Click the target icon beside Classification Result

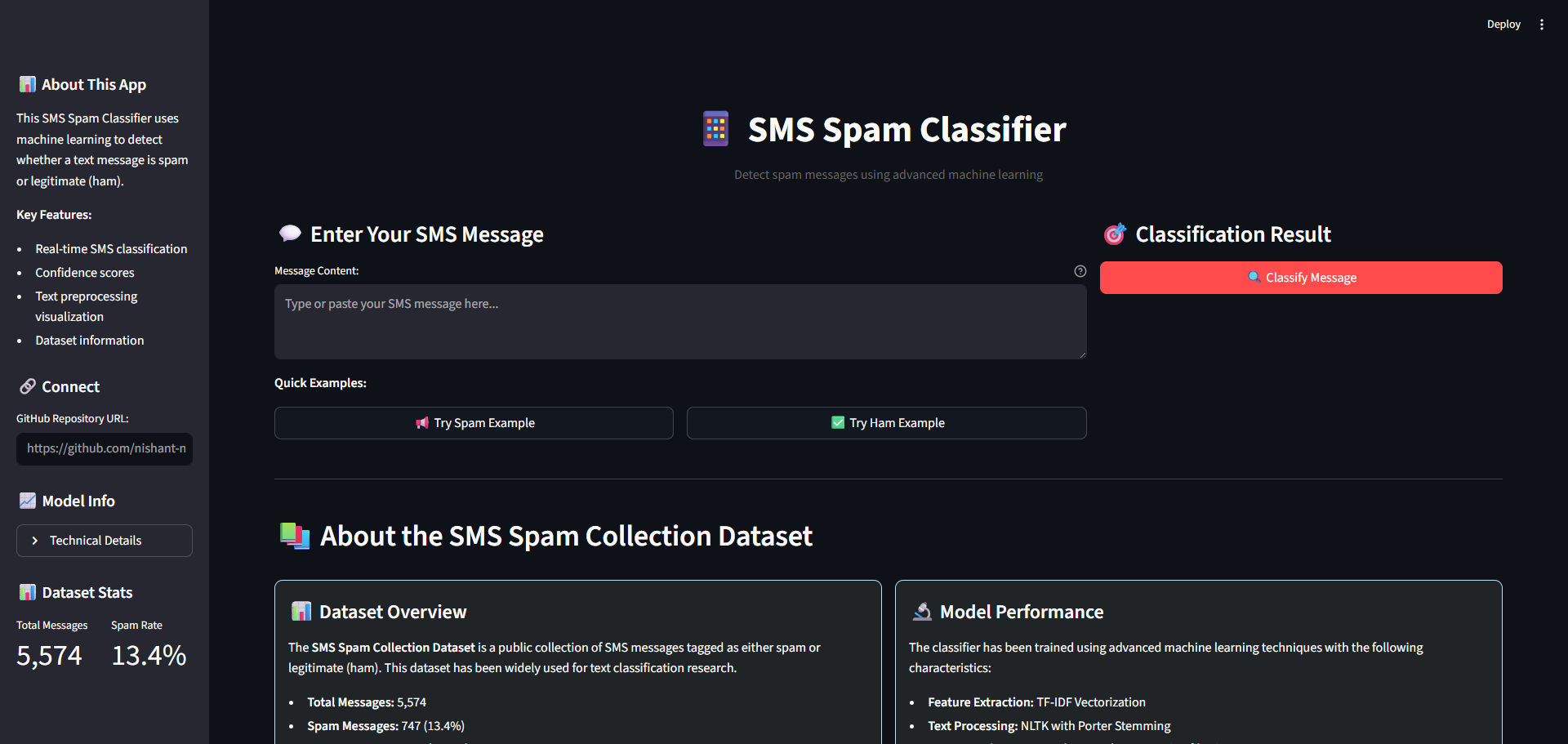[x=1115, y=234]
